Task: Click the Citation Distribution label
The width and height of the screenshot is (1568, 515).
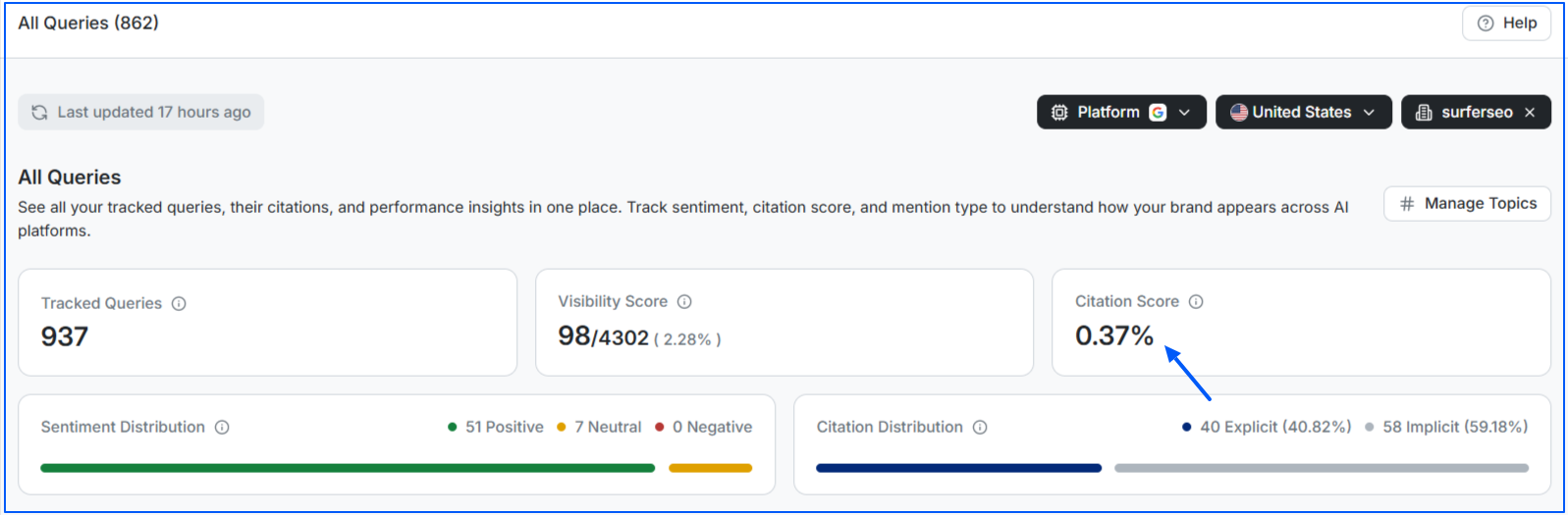Action: pos(890,427)
